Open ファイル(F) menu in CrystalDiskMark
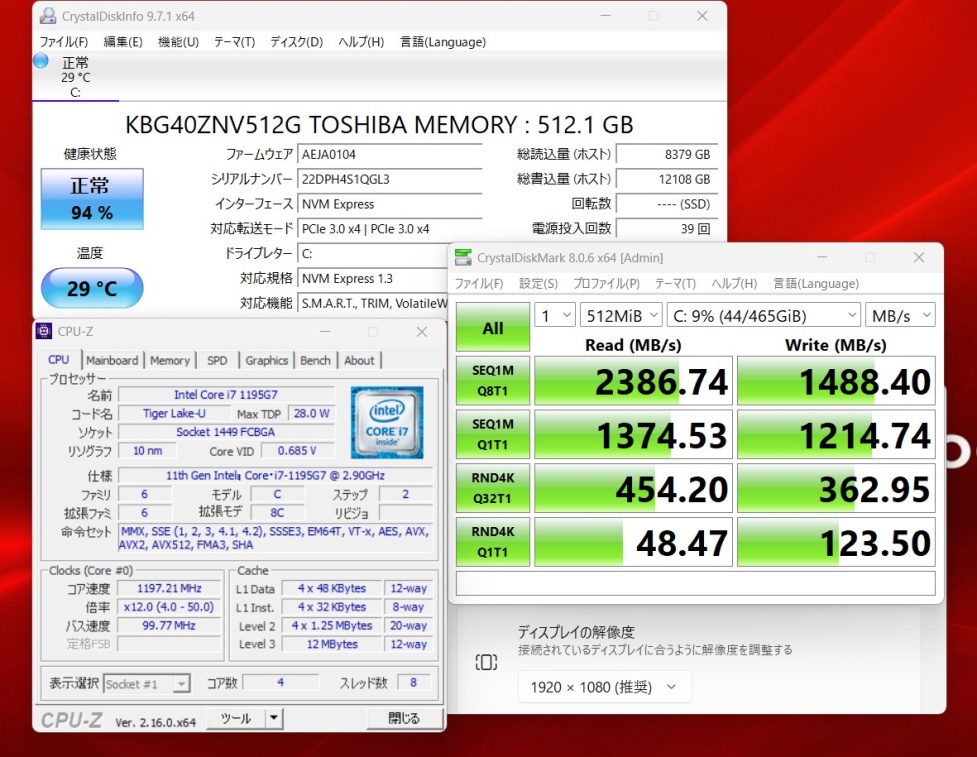 [479, 283]
